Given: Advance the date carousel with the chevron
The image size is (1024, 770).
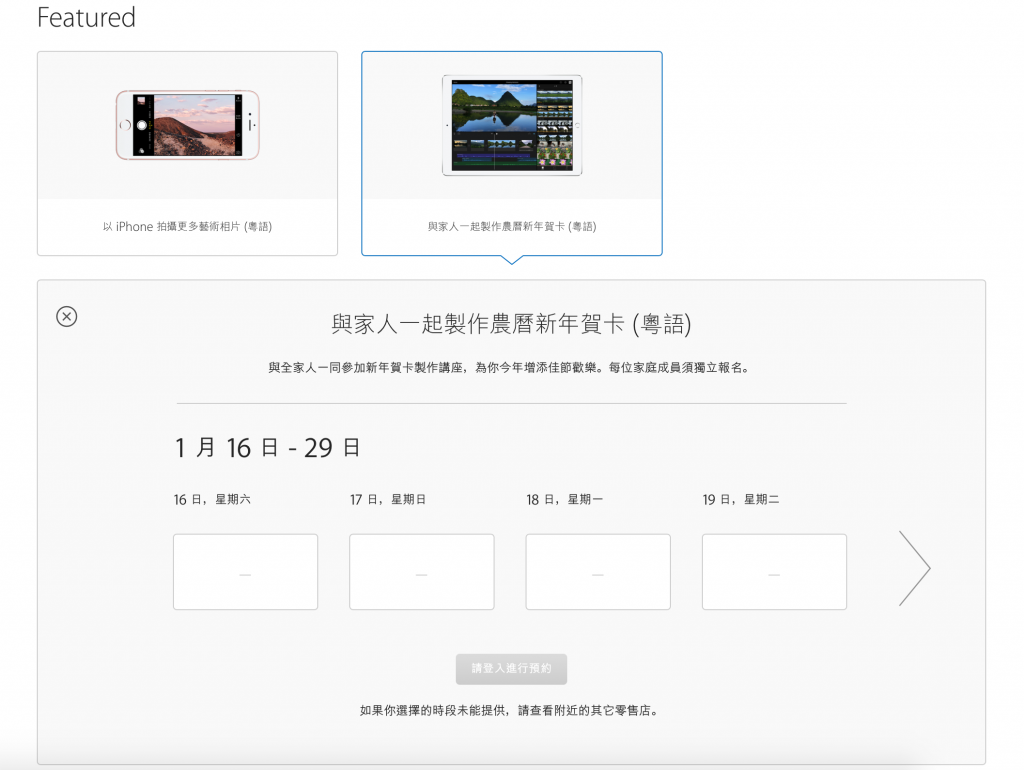Looking at the screenshot, I should pos(914,568).
